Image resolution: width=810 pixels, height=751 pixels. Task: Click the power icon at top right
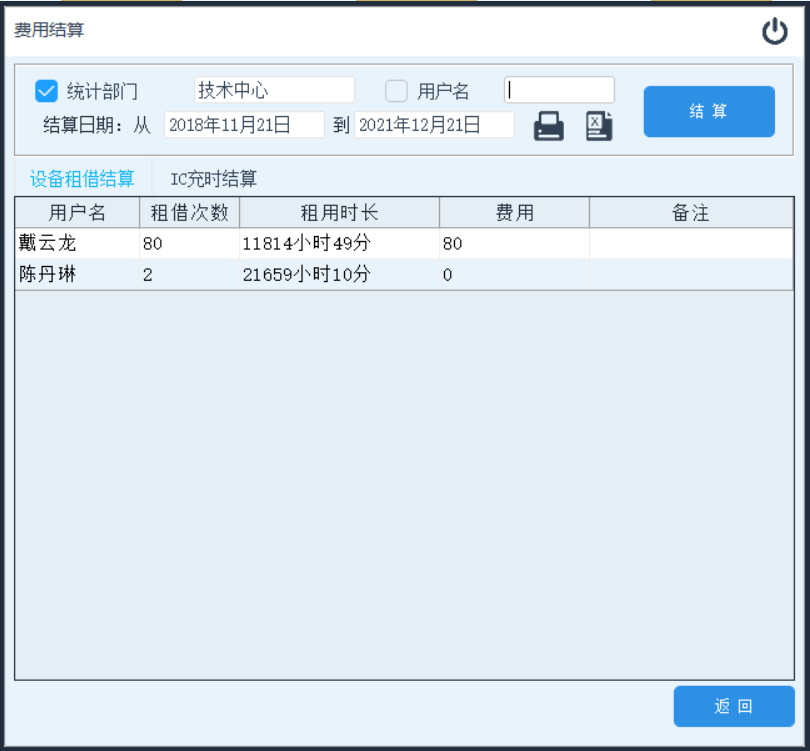(775, 32)
